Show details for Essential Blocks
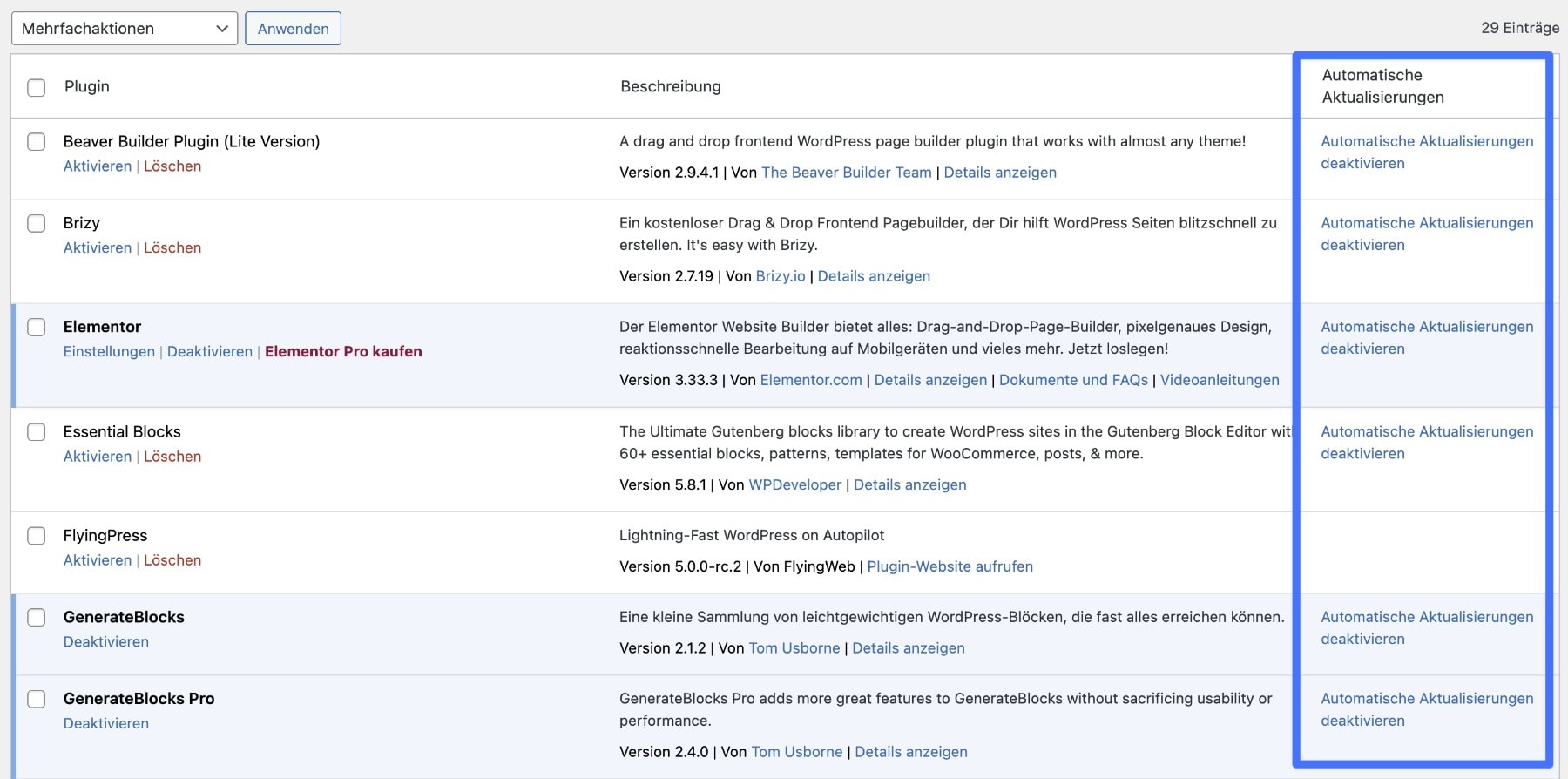This screenshot has width=1568, height=779. (x=910, y=485)
